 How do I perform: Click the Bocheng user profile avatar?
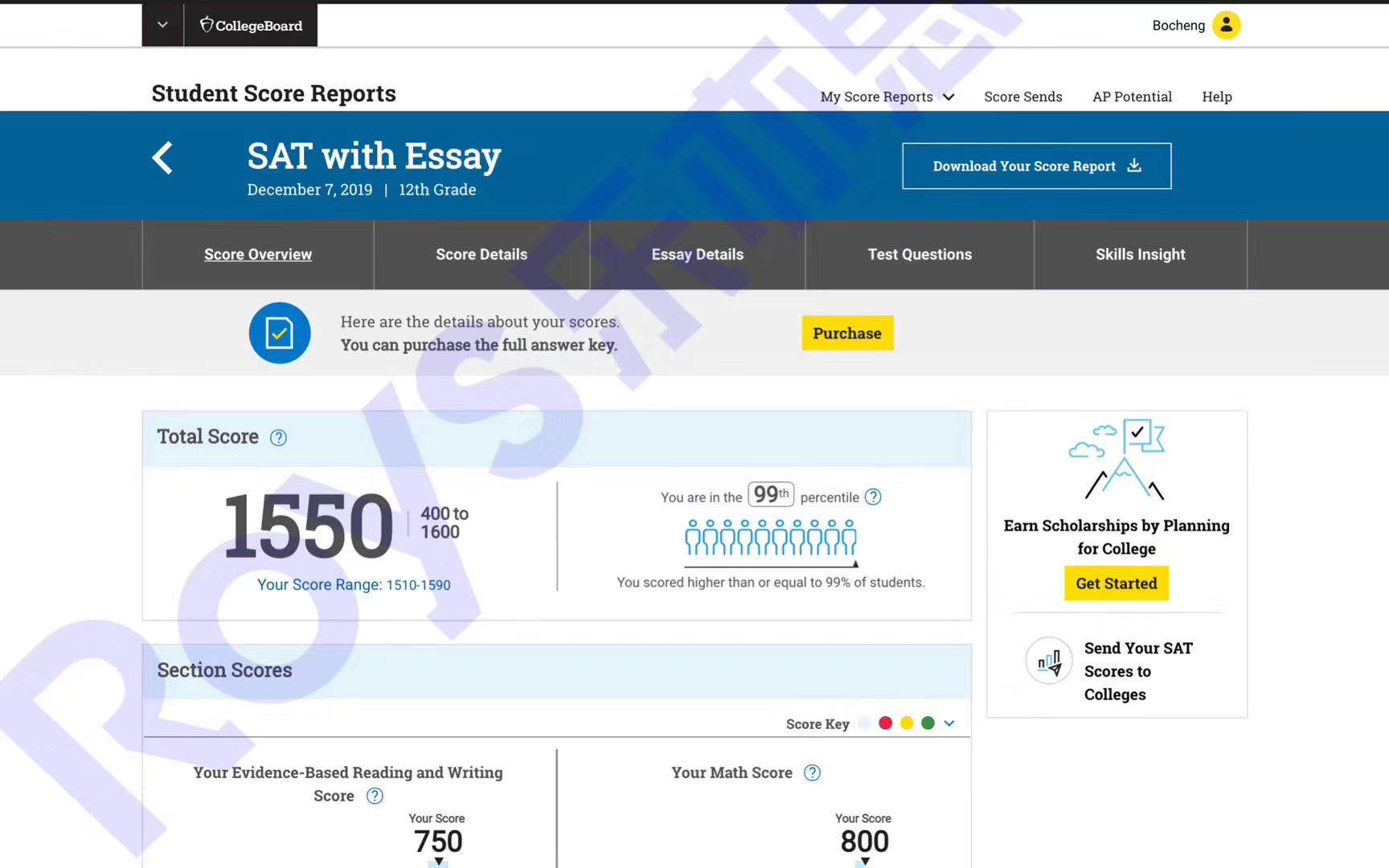[1226, 25]
